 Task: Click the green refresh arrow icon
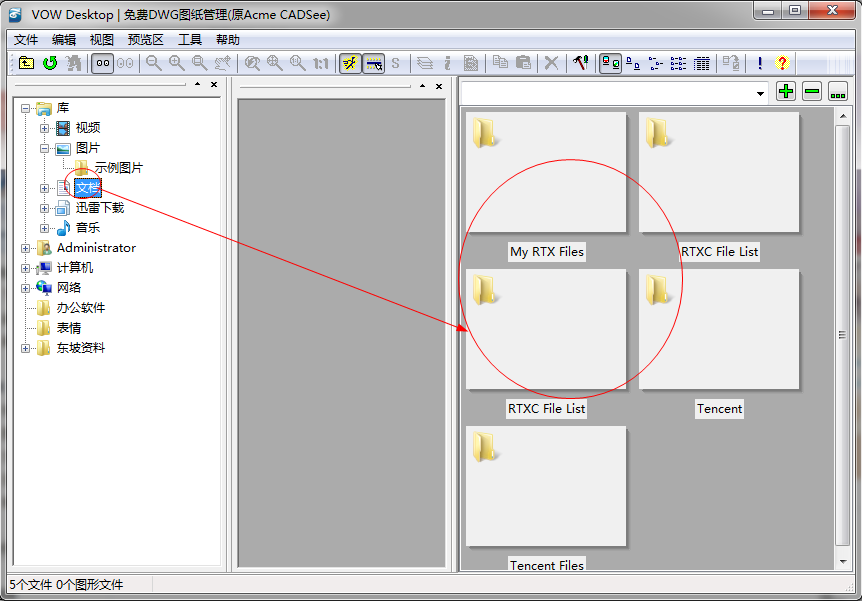click(50, 63)
